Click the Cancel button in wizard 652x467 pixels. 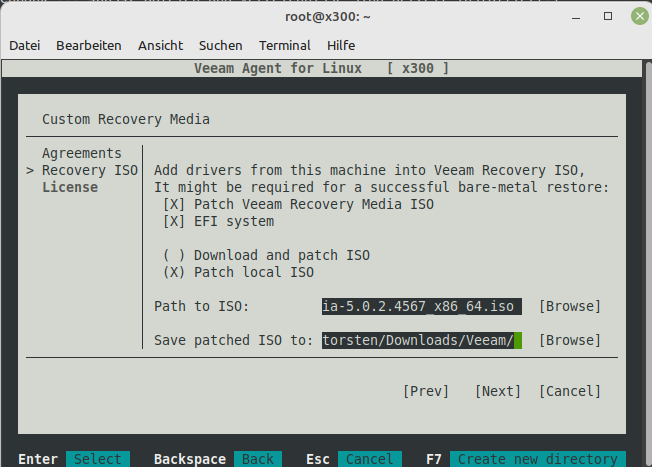pos(570,391)
